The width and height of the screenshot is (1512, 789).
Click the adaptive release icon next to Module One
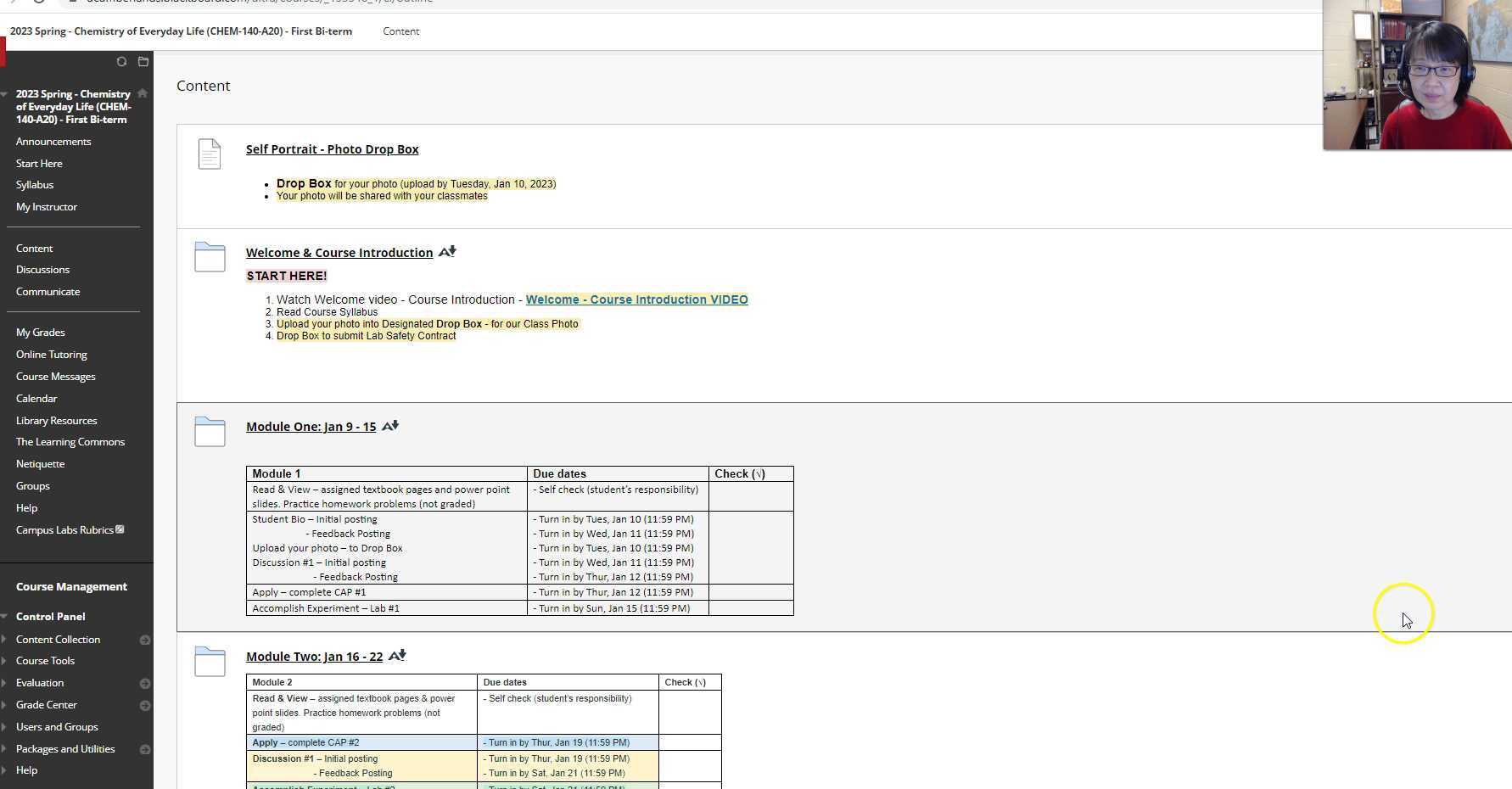pos(389,426)
